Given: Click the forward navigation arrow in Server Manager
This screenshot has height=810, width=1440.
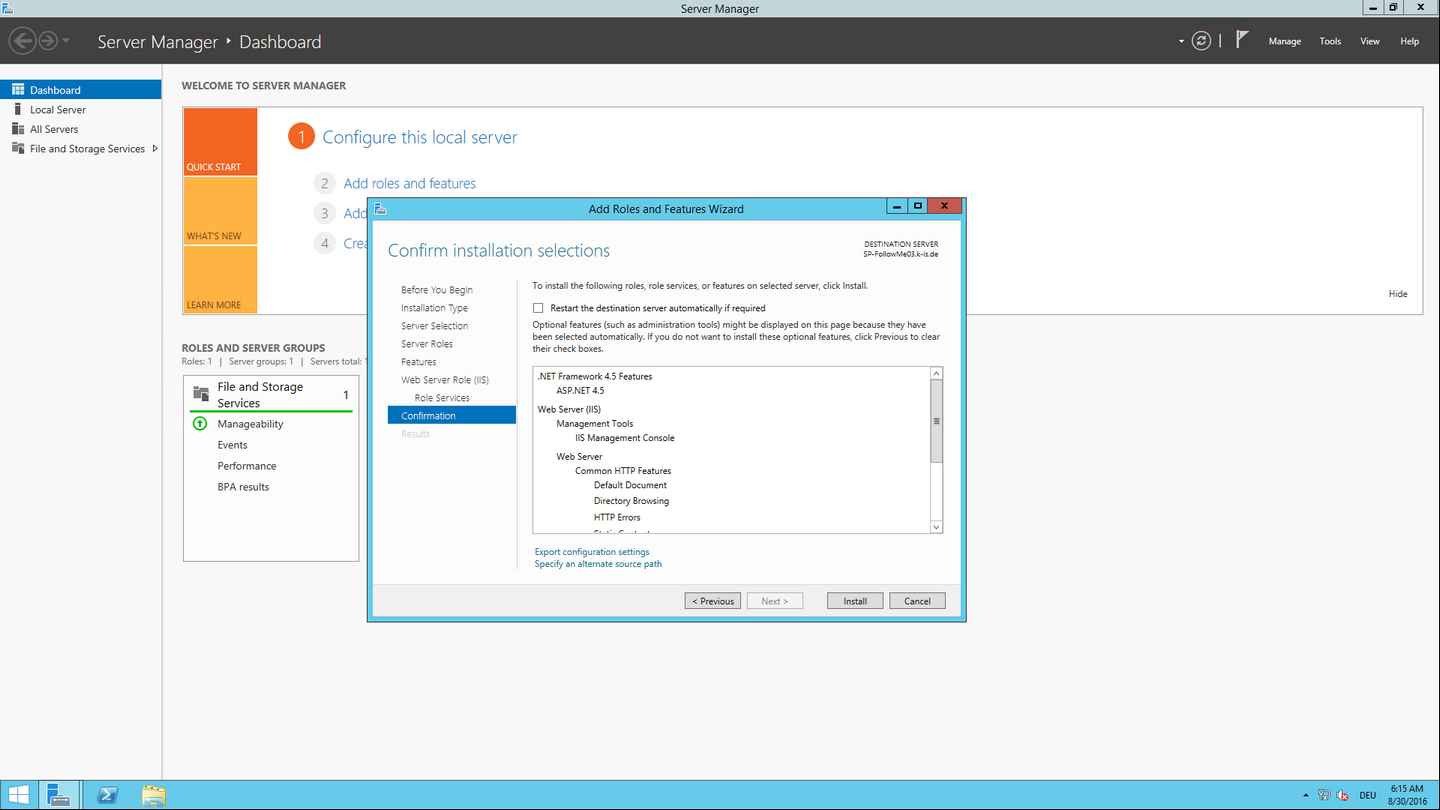Looking at the screenshot, I should (x=47, y=41).
